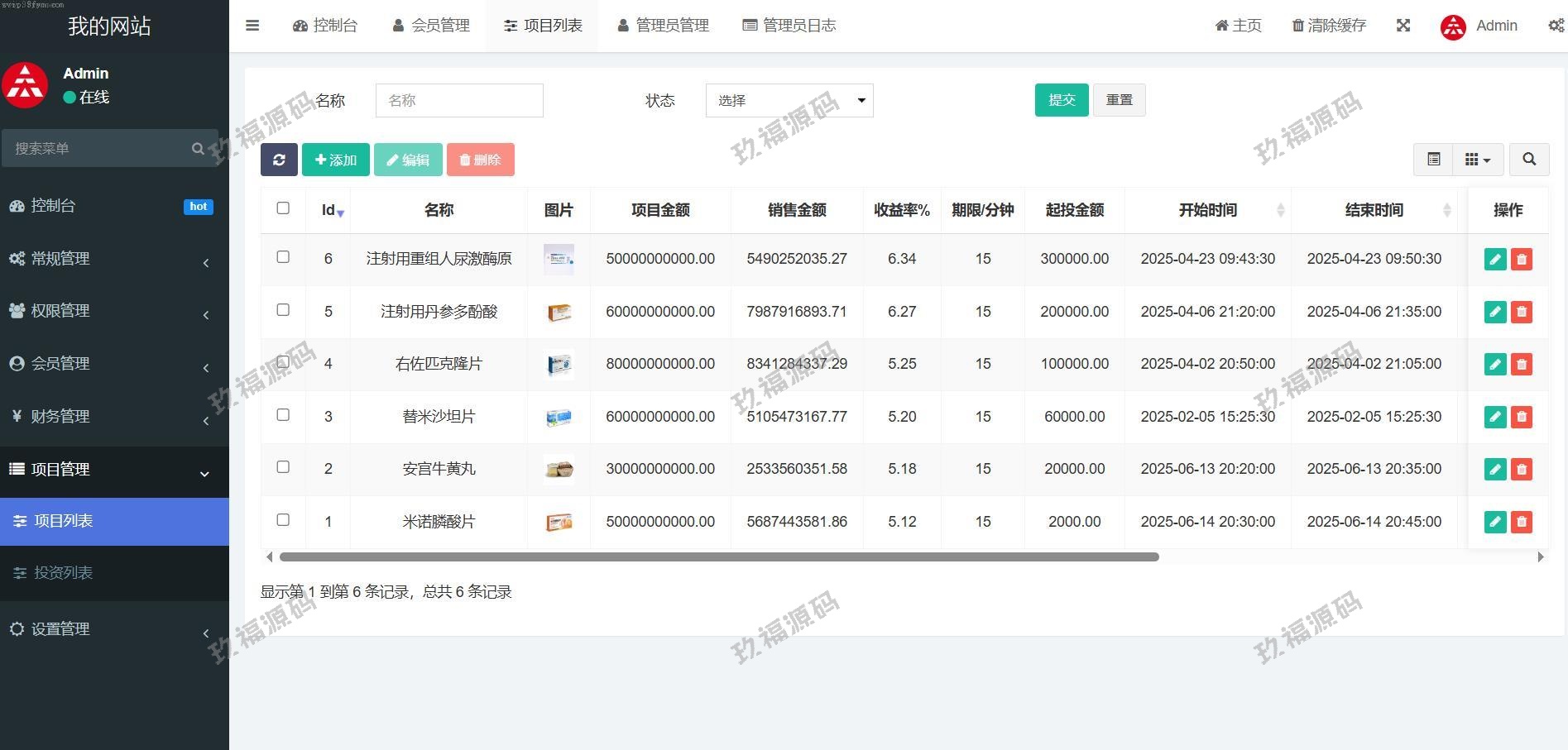Click the 提交 submit button
This screenshot has height=750, width=1568.
(1061, 100)
